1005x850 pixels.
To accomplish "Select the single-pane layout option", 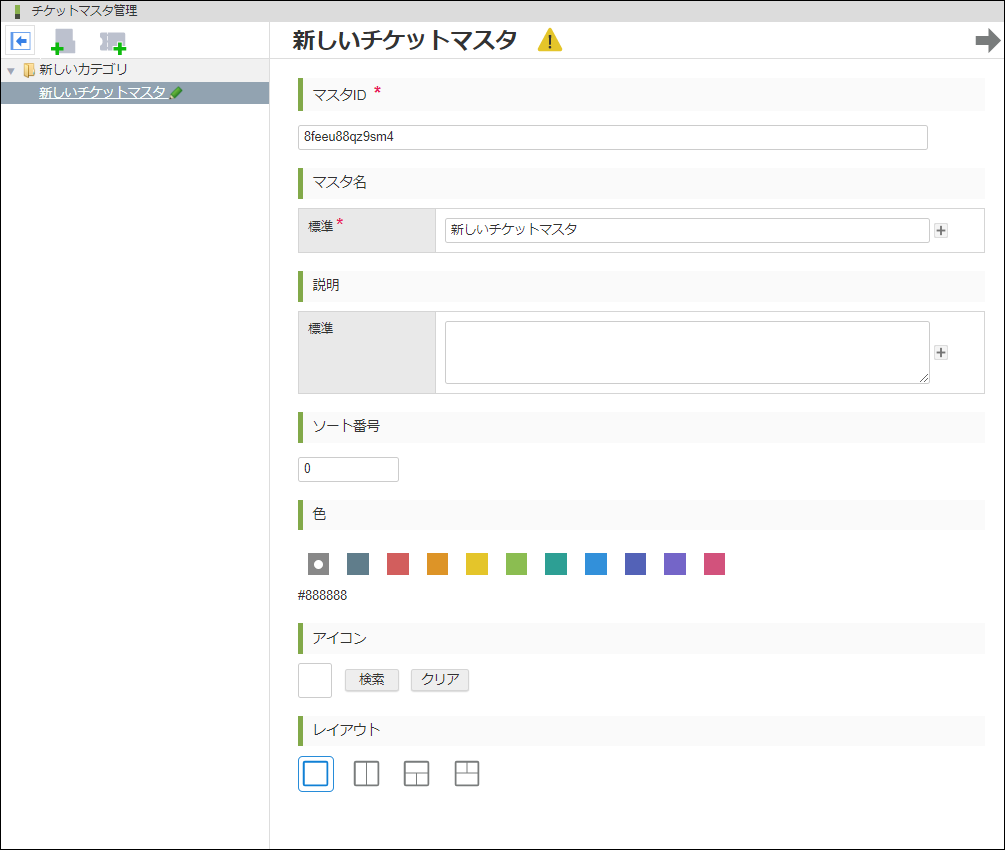I will [x=316, y=773].
